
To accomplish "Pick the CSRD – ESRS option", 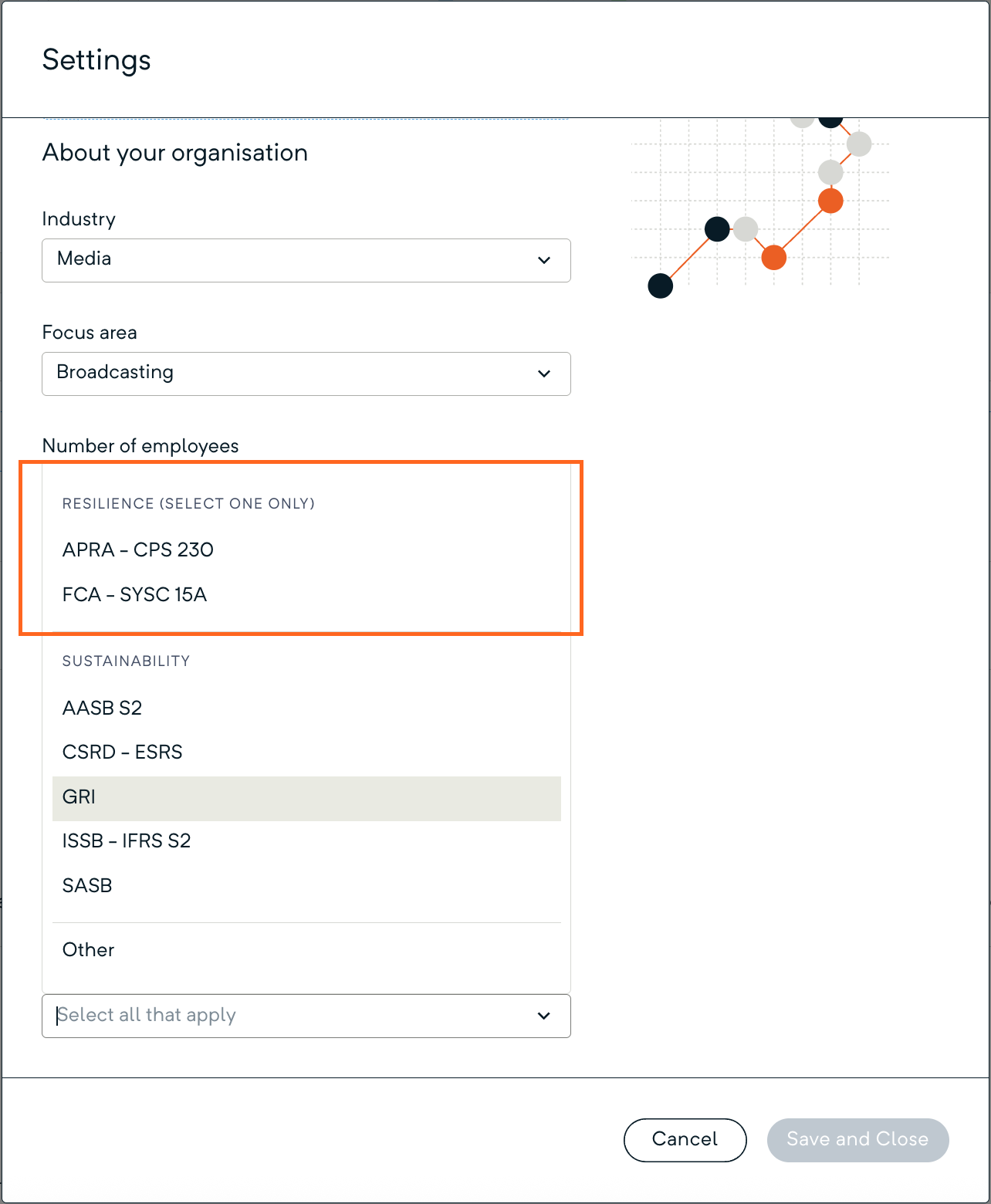I will [x=122, y=752].
